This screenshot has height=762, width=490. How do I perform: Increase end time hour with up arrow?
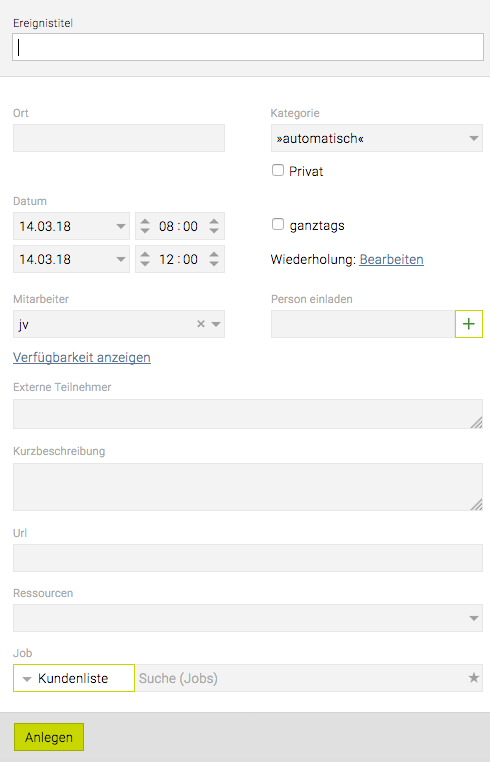pyautogui.click(x=145, y=255)
